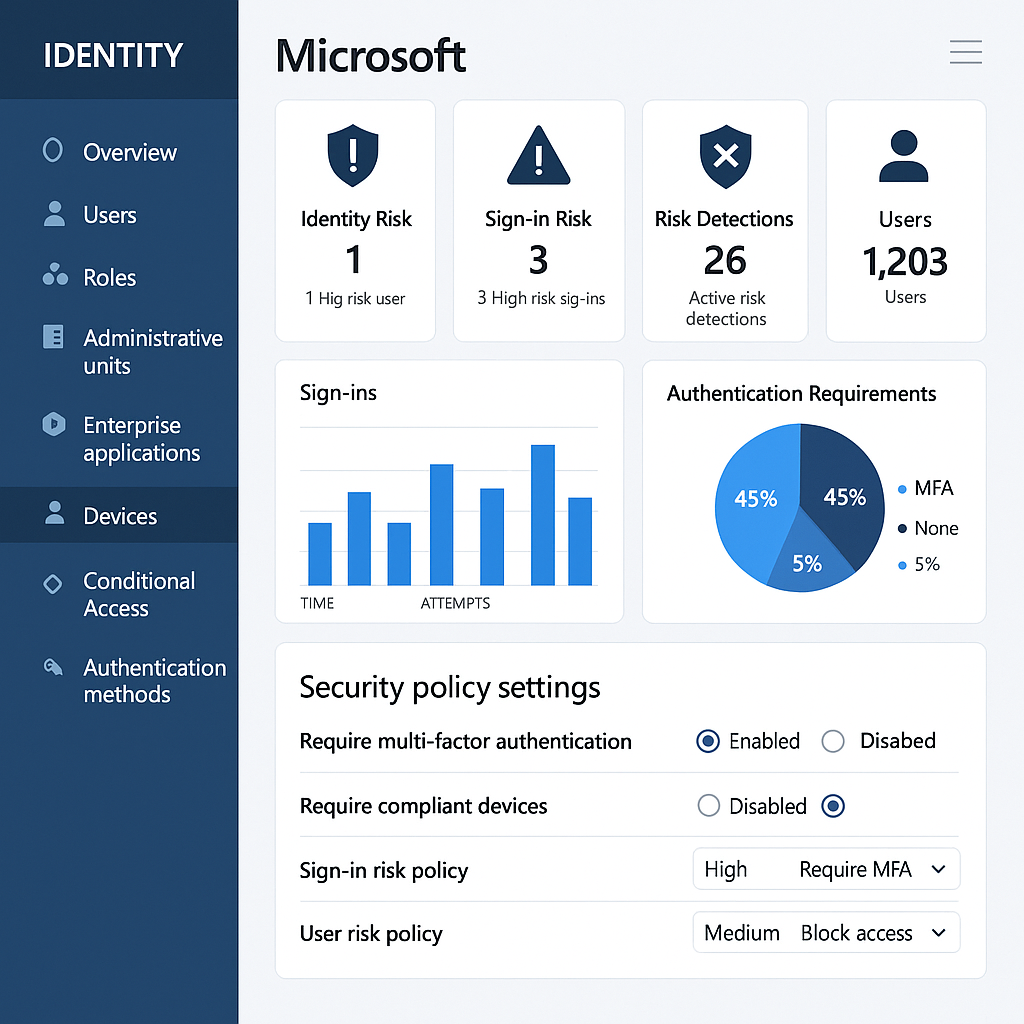Click 'Require compliant devices' label

423,806
